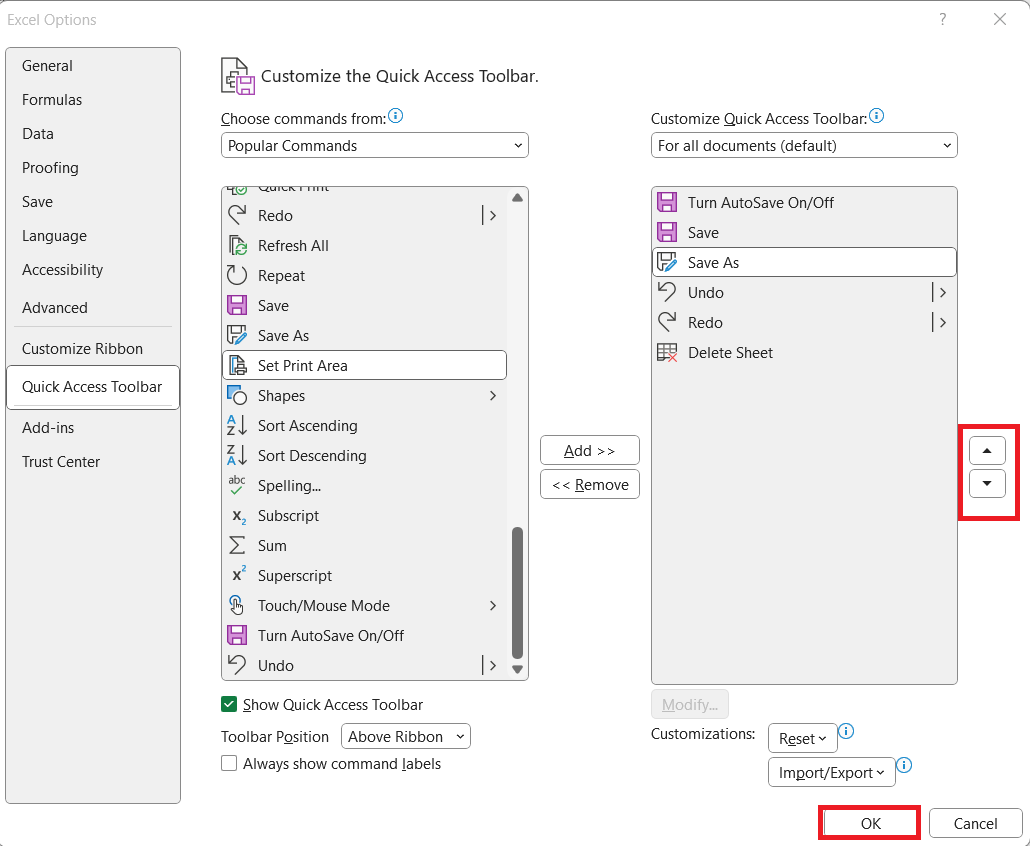1030x846 pixels.
Task: Click the info icon next to Reset
Action: [x=846, y=731]
